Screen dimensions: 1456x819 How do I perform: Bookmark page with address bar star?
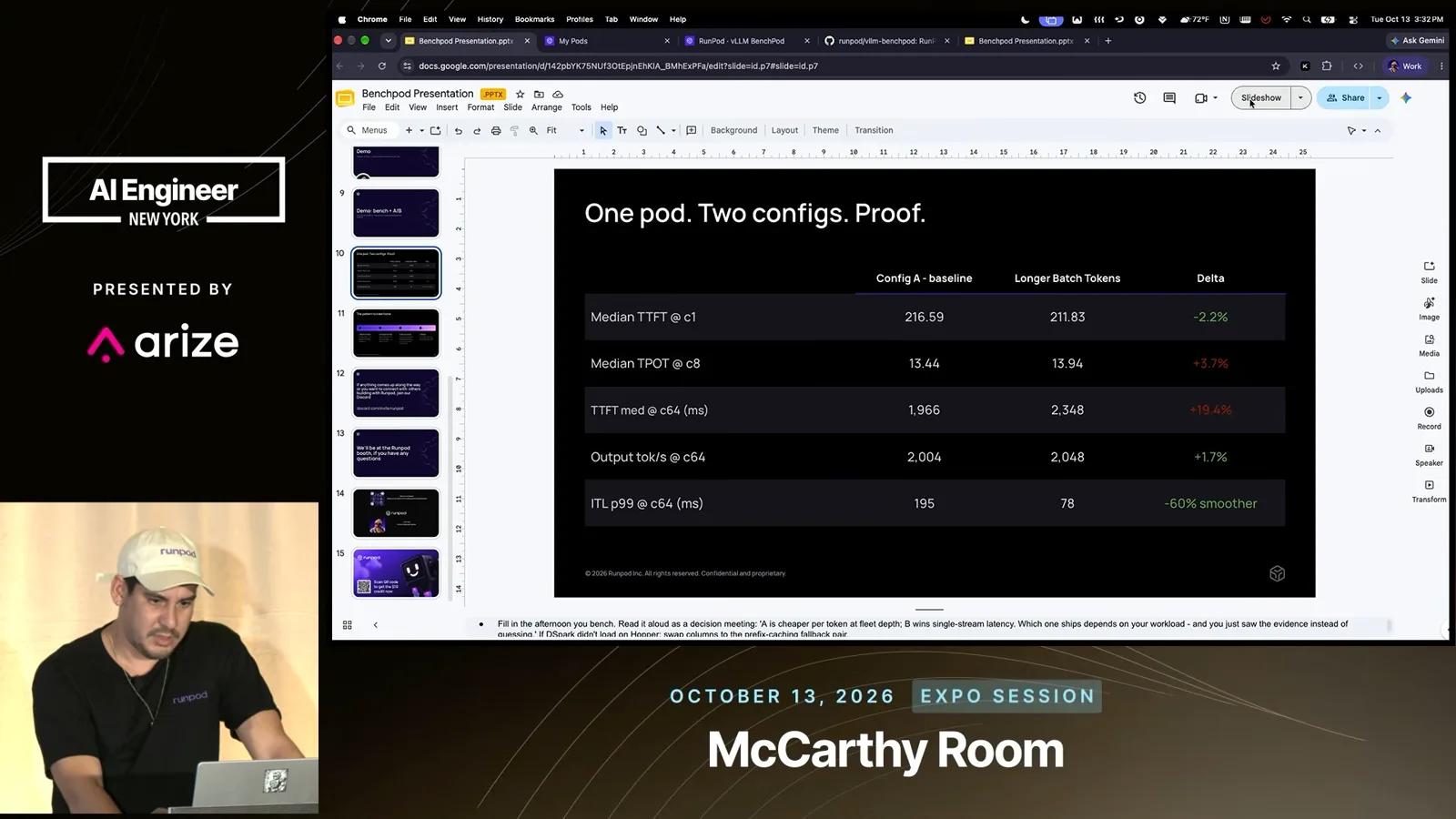coord(1276,66)
